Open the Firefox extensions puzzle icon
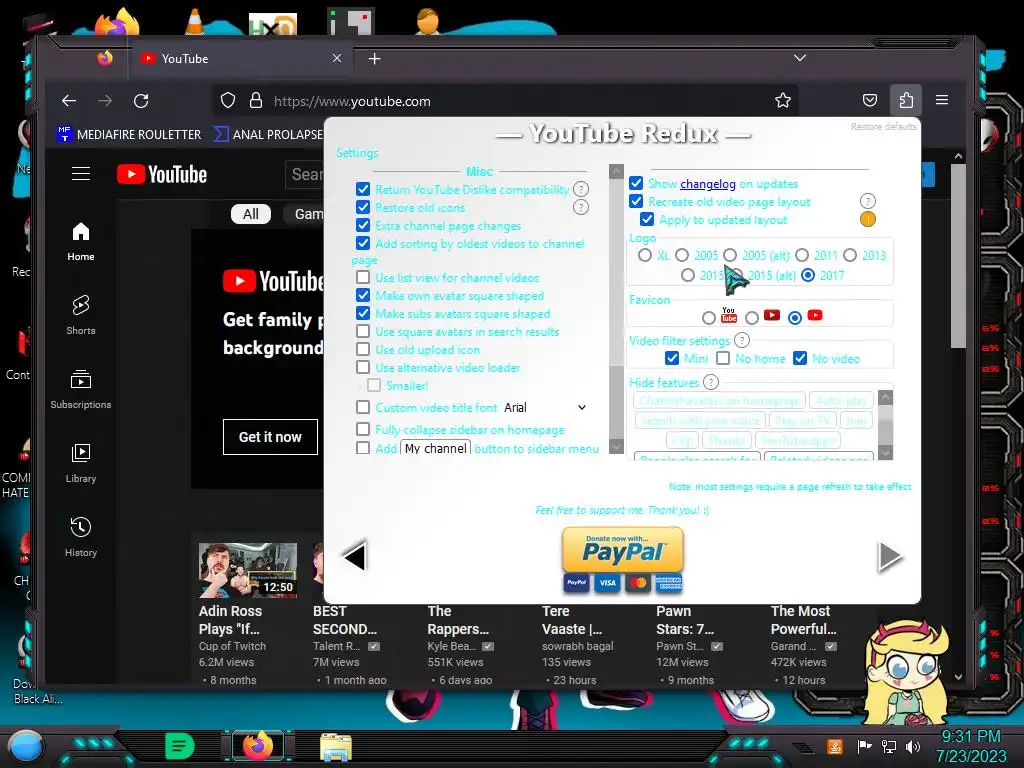This screenshot has height=768, width=1024. click(x=906, y=101)
